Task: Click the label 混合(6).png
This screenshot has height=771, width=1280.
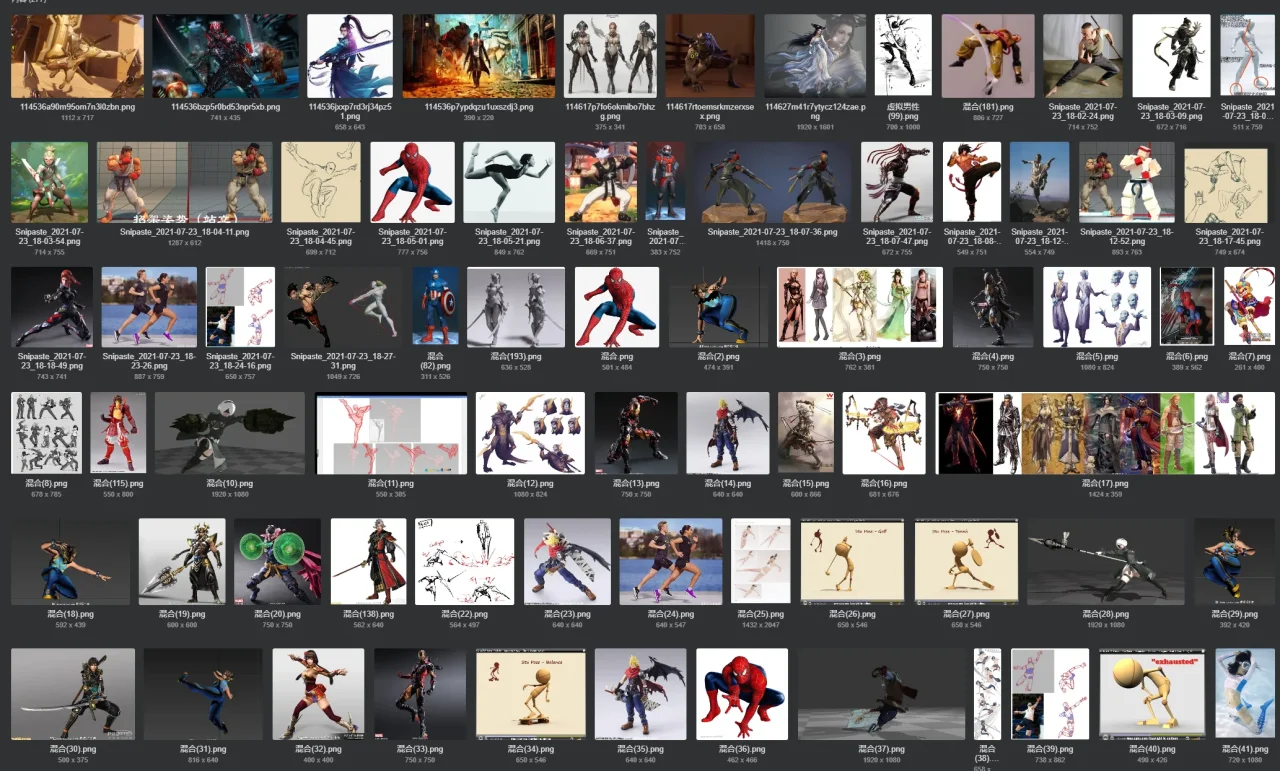Action: click(x=1187, y=356)
